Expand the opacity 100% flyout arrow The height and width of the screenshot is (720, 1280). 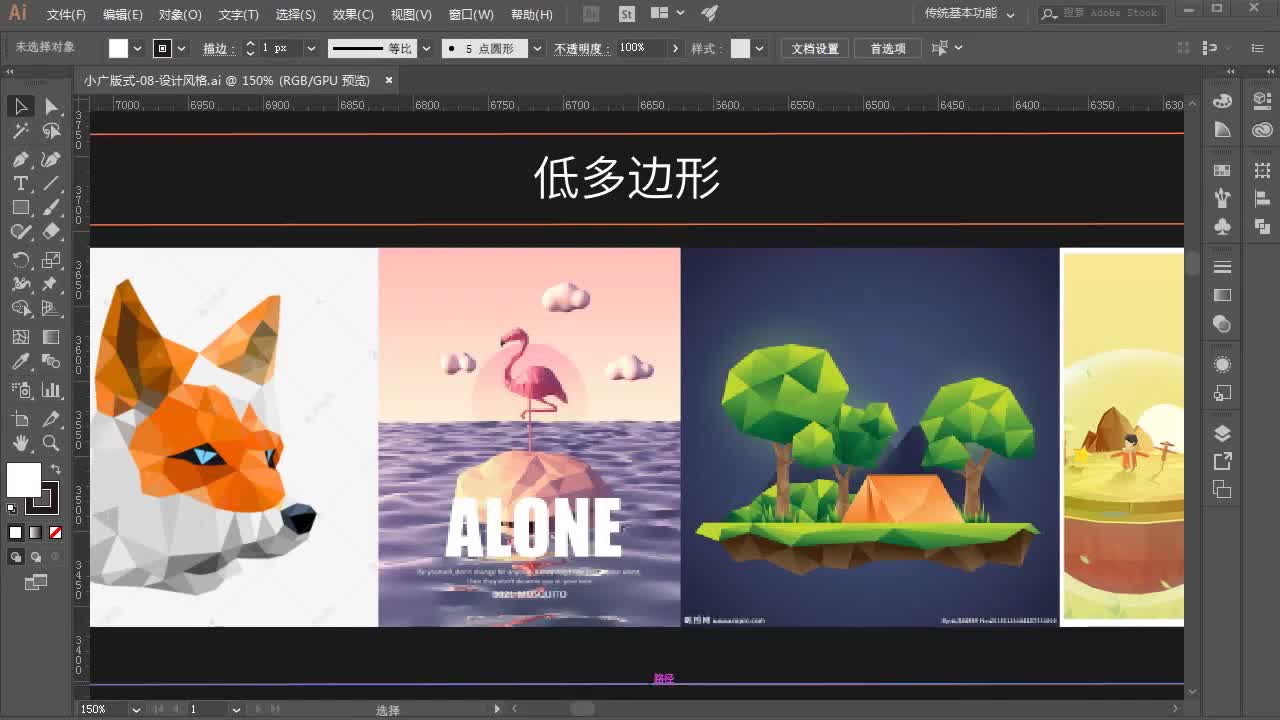(x=675, y=48)
